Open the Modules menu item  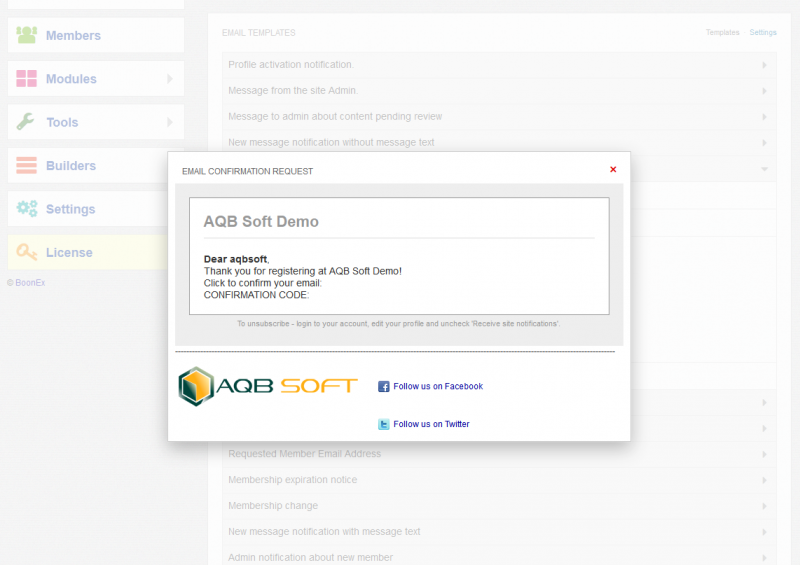96,79
